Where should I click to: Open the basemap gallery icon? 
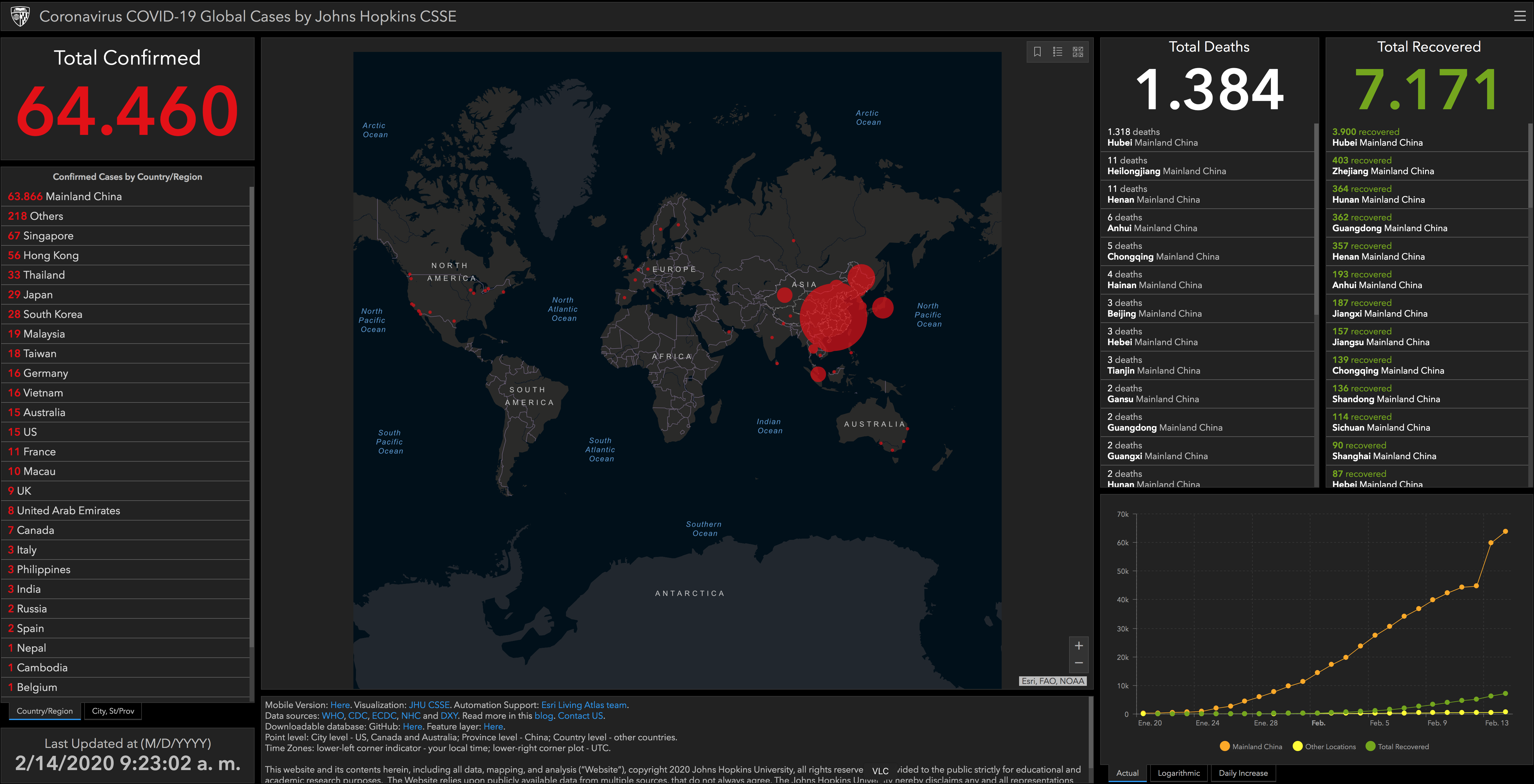(x=1078, y=52)
